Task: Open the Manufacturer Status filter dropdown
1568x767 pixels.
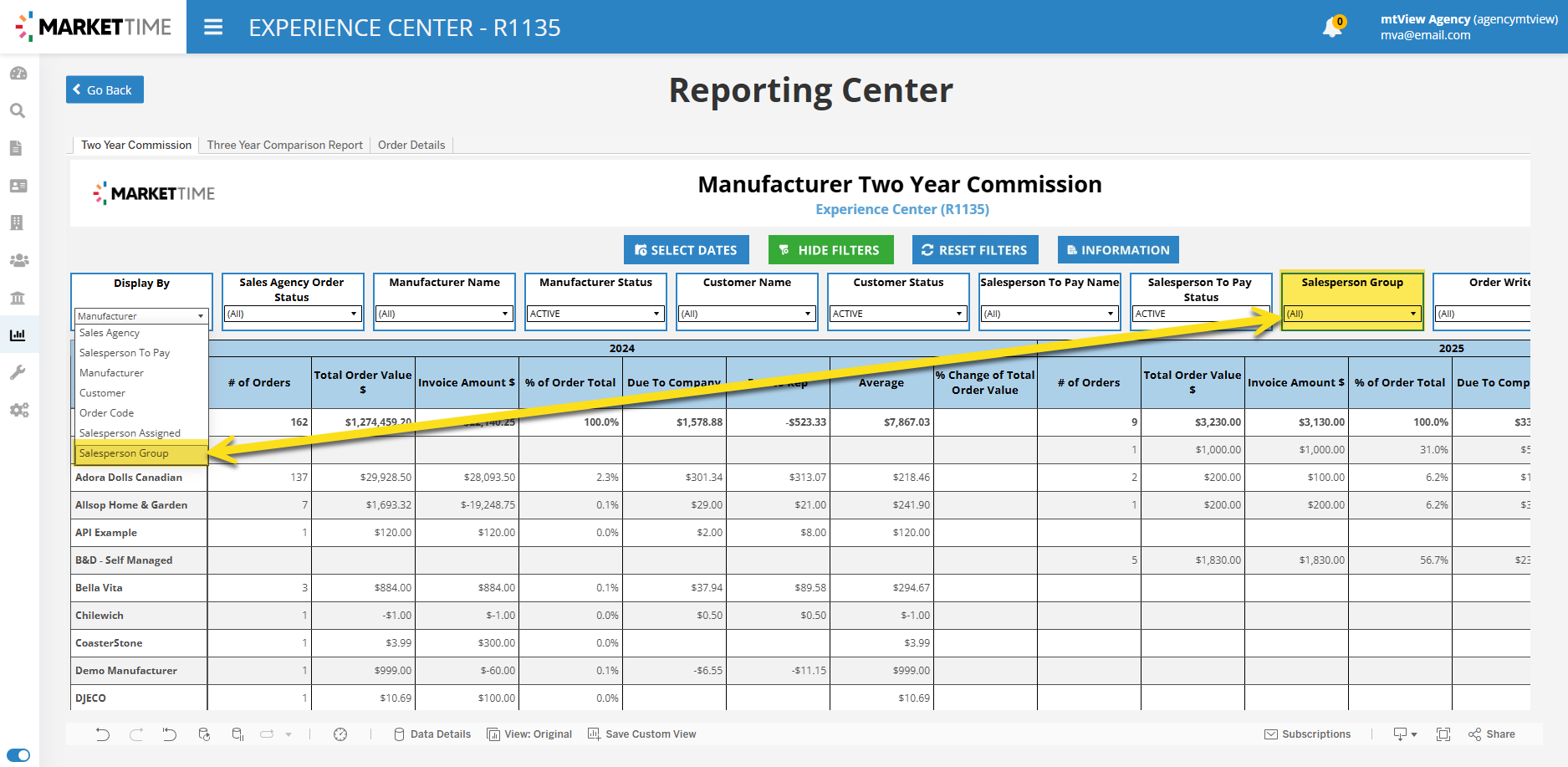Action: pos(595,314)
